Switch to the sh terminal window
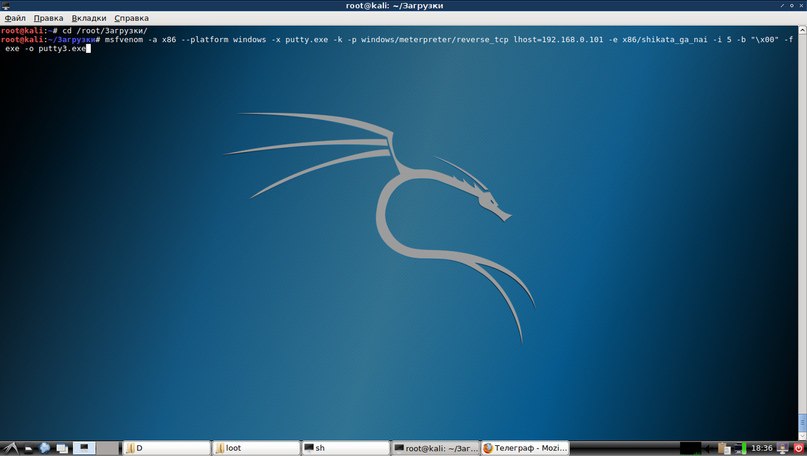 345,448
